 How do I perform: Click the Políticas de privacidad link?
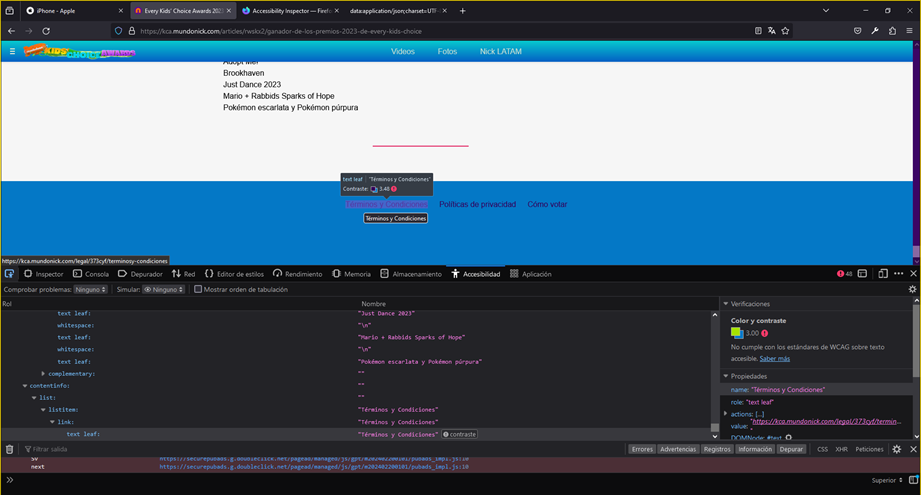coord(477,204)
